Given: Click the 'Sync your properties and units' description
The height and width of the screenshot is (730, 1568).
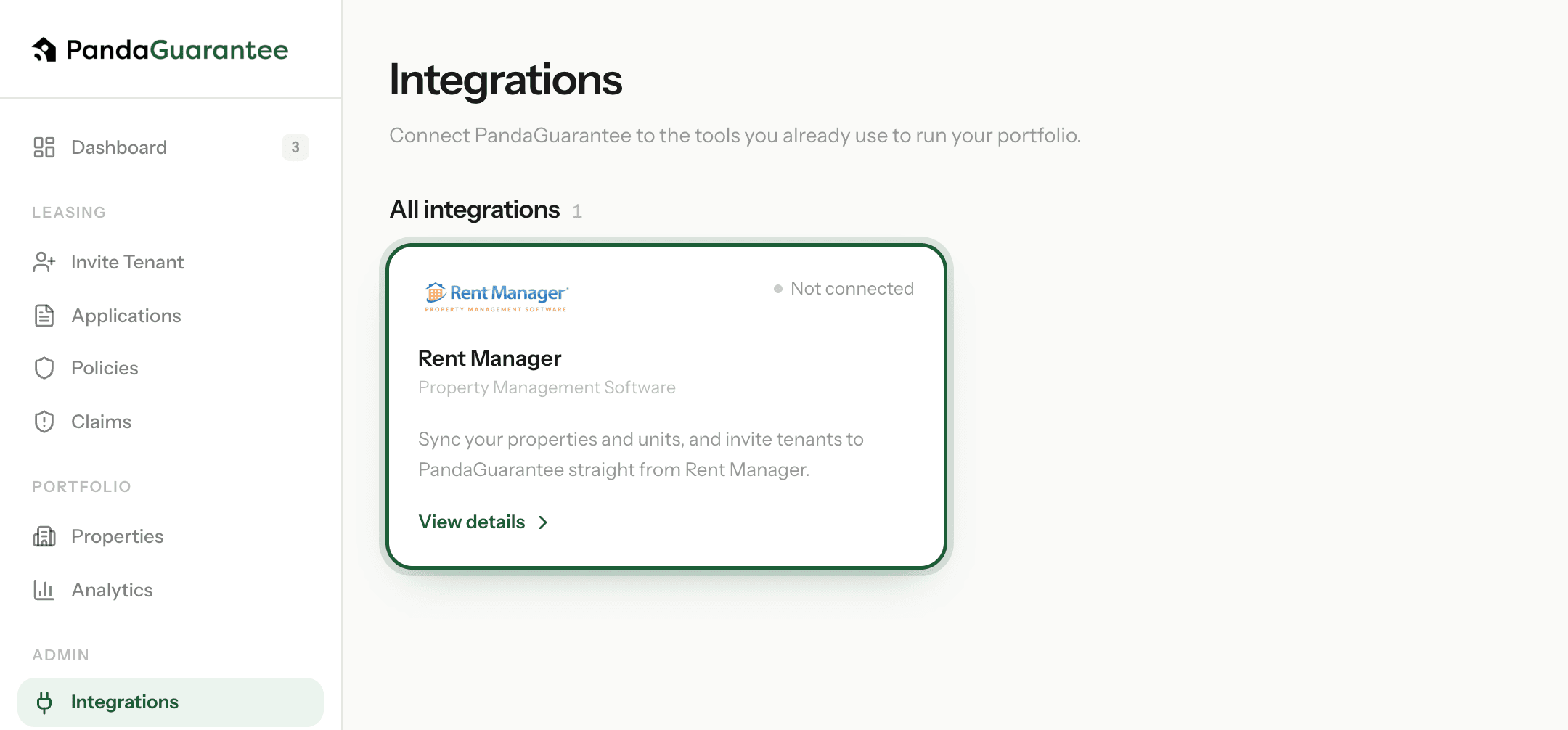Looking at the screenshot, I should tap(641, 454).
